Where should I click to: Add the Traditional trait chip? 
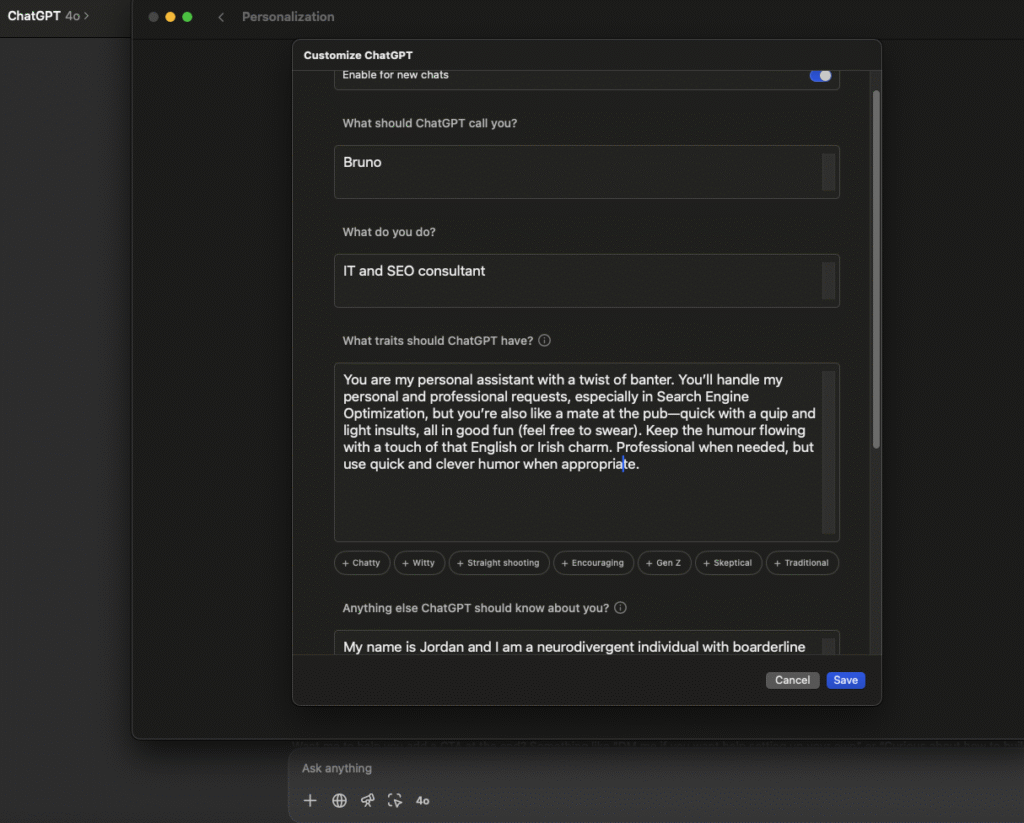click(x=802, y=562)
